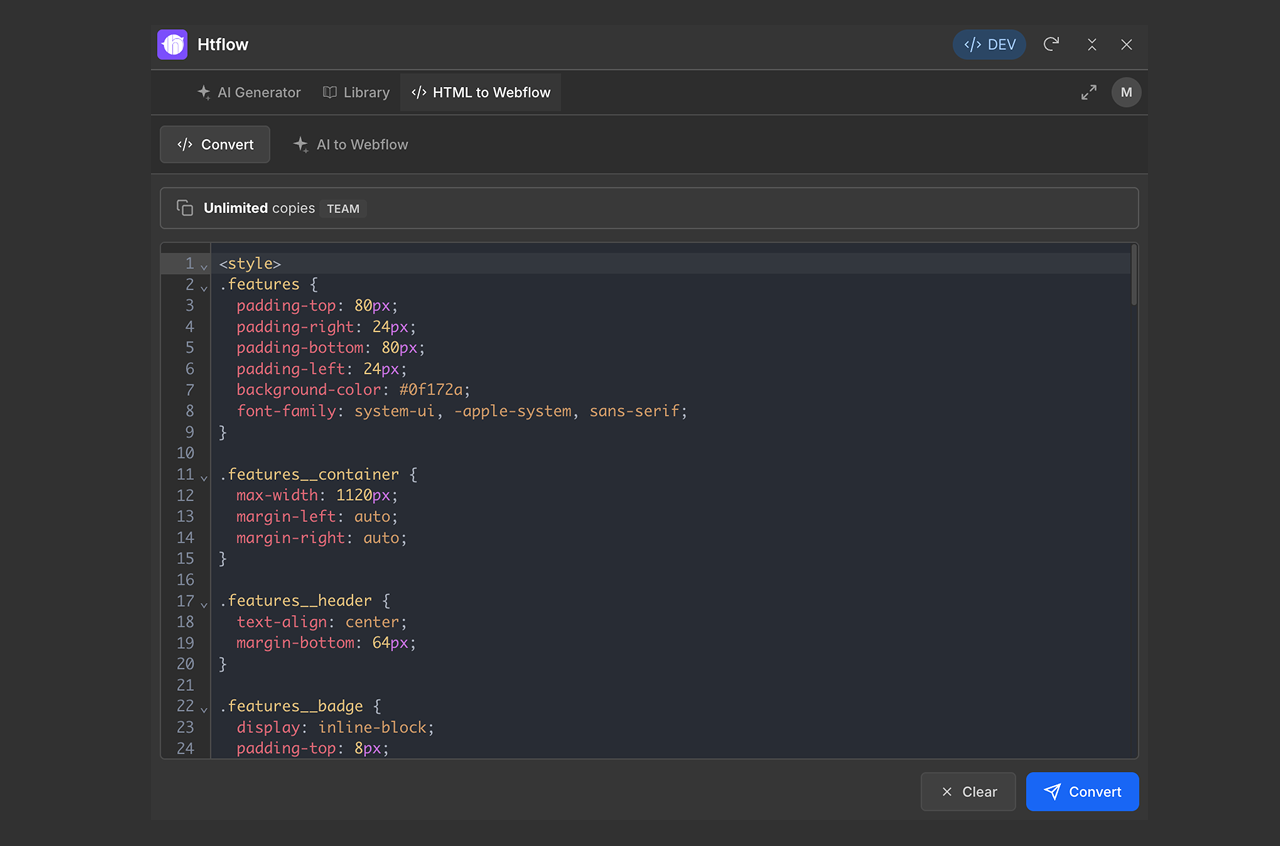Open the AI Generator tab
Image resolution: width=1280 pixels, height=846 pixels.
pyautogui.click(x=248, y=92)
